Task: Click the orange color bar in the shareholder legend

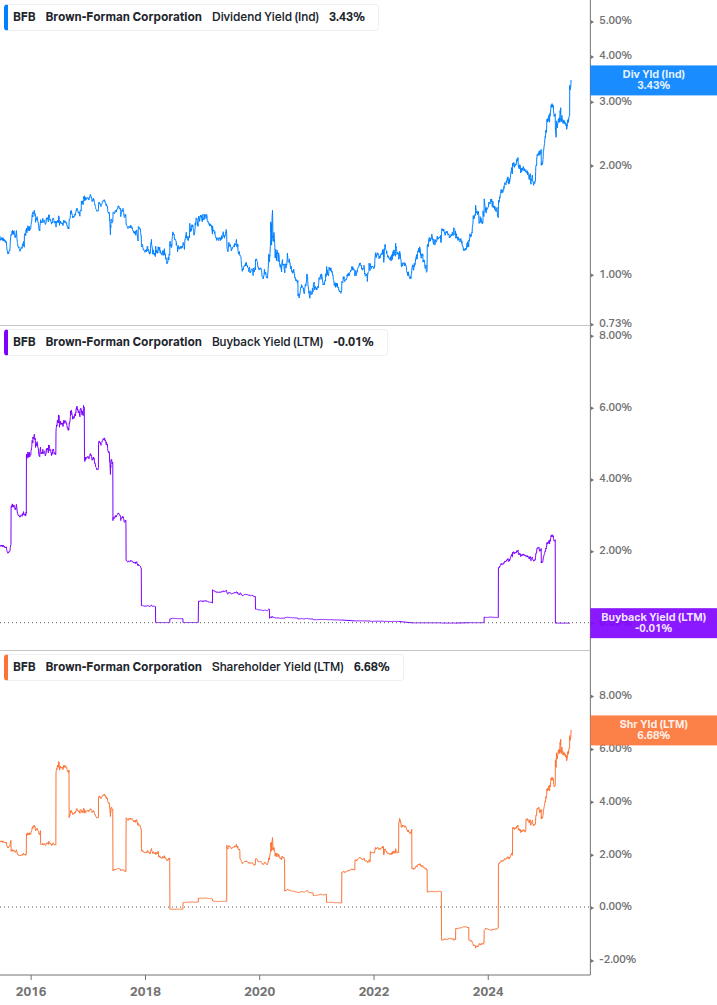Action: click(x=6, y=667)
